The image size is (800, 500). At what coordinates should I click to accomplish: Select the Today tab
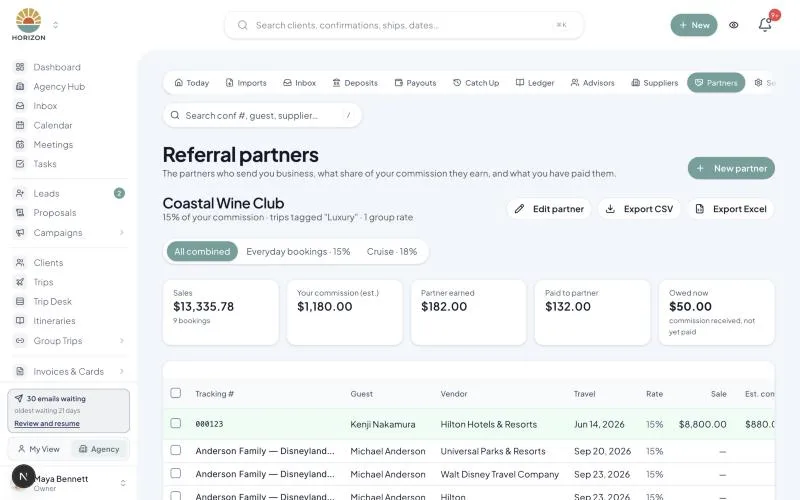point(192,83)
